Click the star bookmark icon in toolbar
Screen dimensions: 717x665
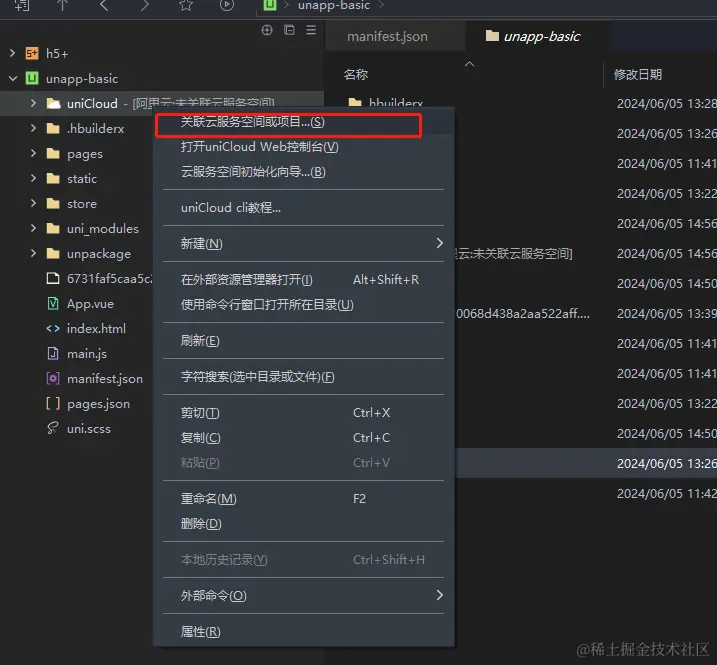186,5
